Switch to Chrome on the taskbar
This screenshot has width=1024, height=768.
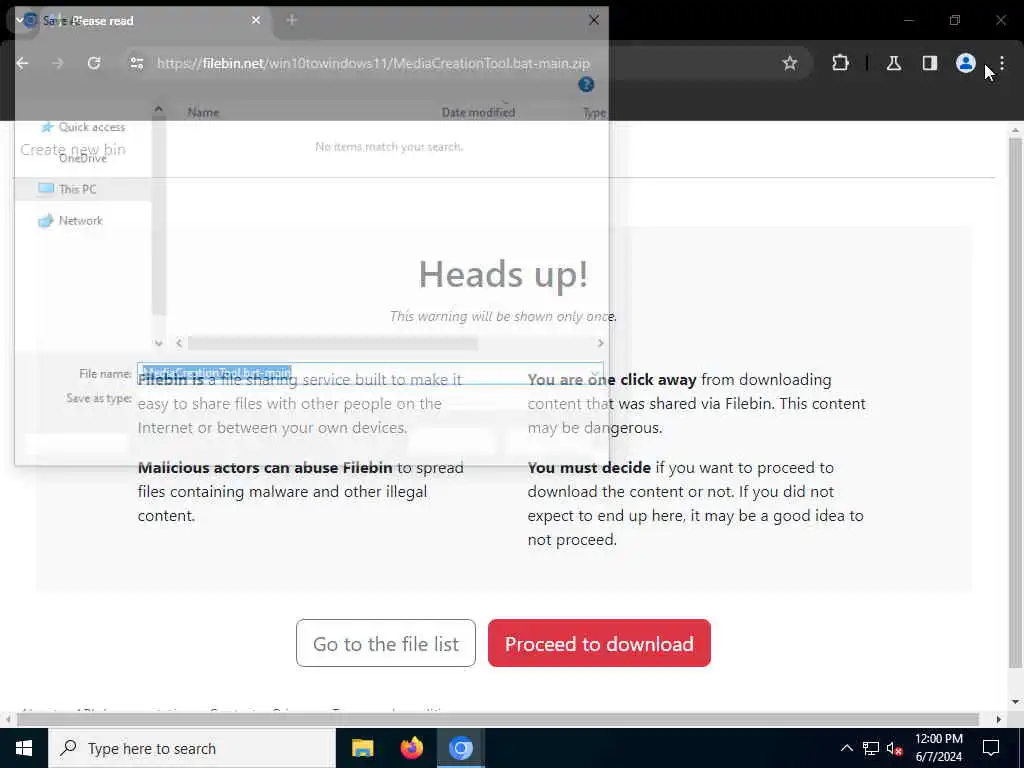[460, 748]
